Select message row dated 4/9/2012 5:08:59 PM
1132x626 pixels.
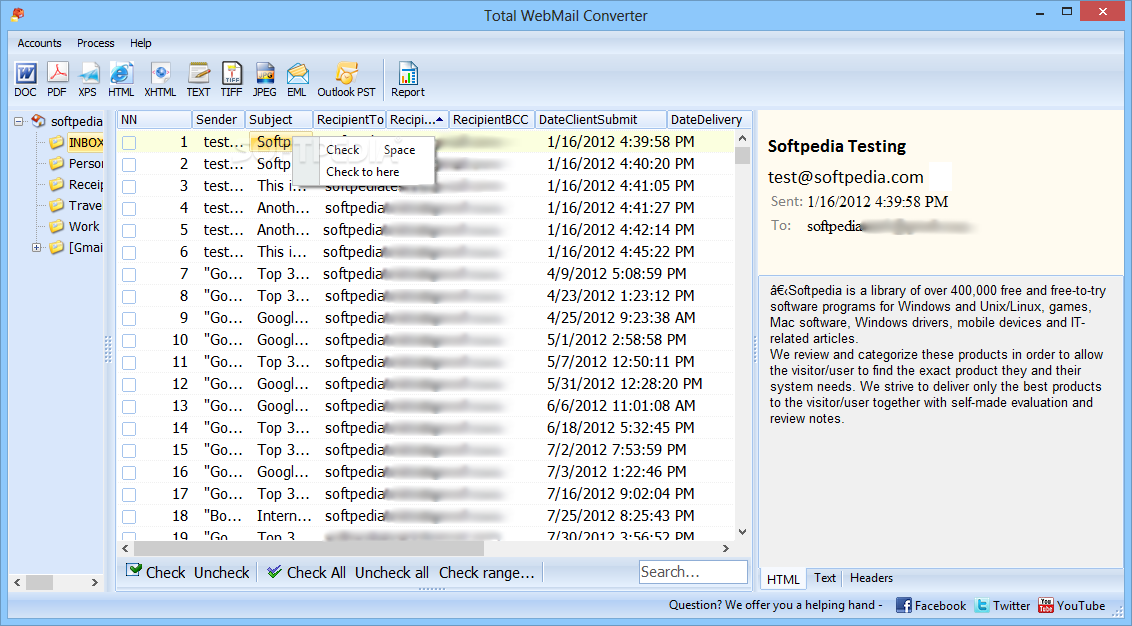point(426,274)
